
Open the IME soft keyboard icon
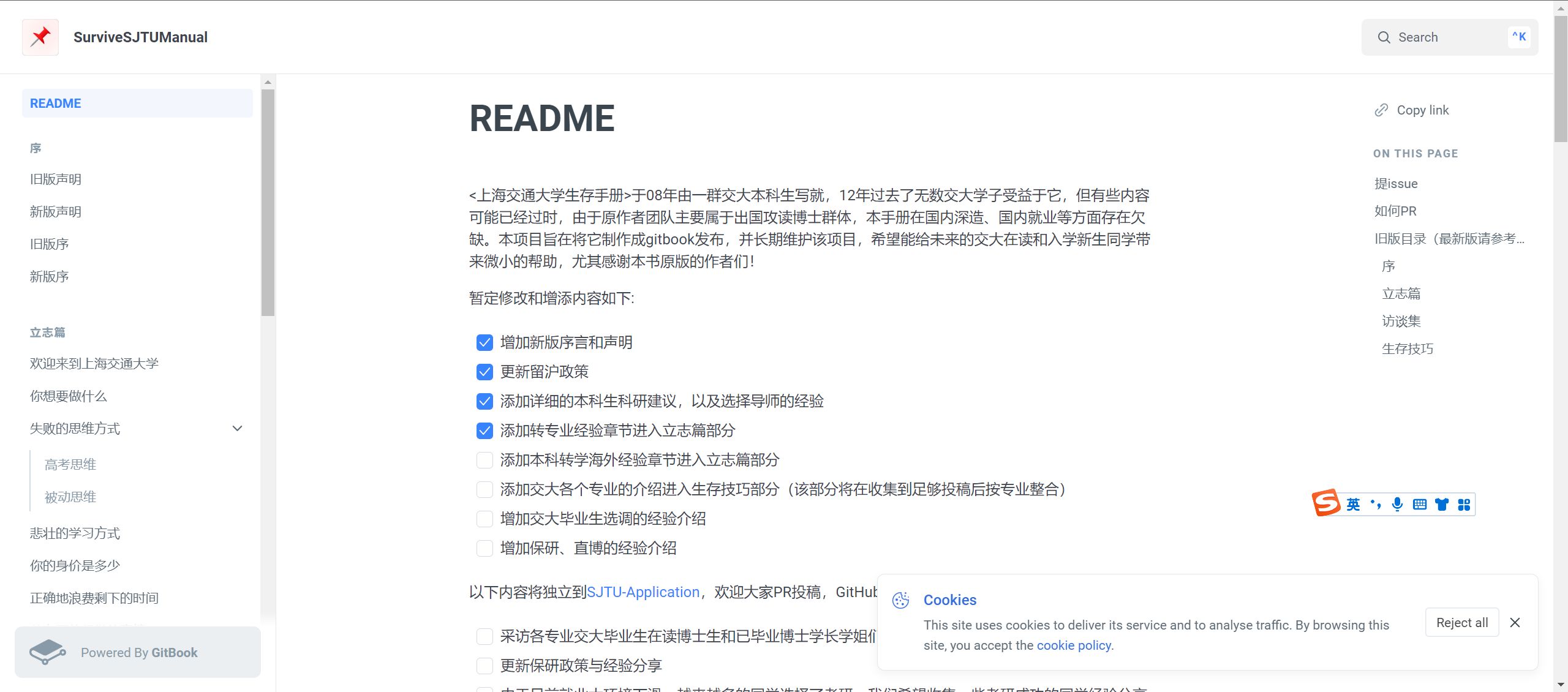(x=1419, y=504)
